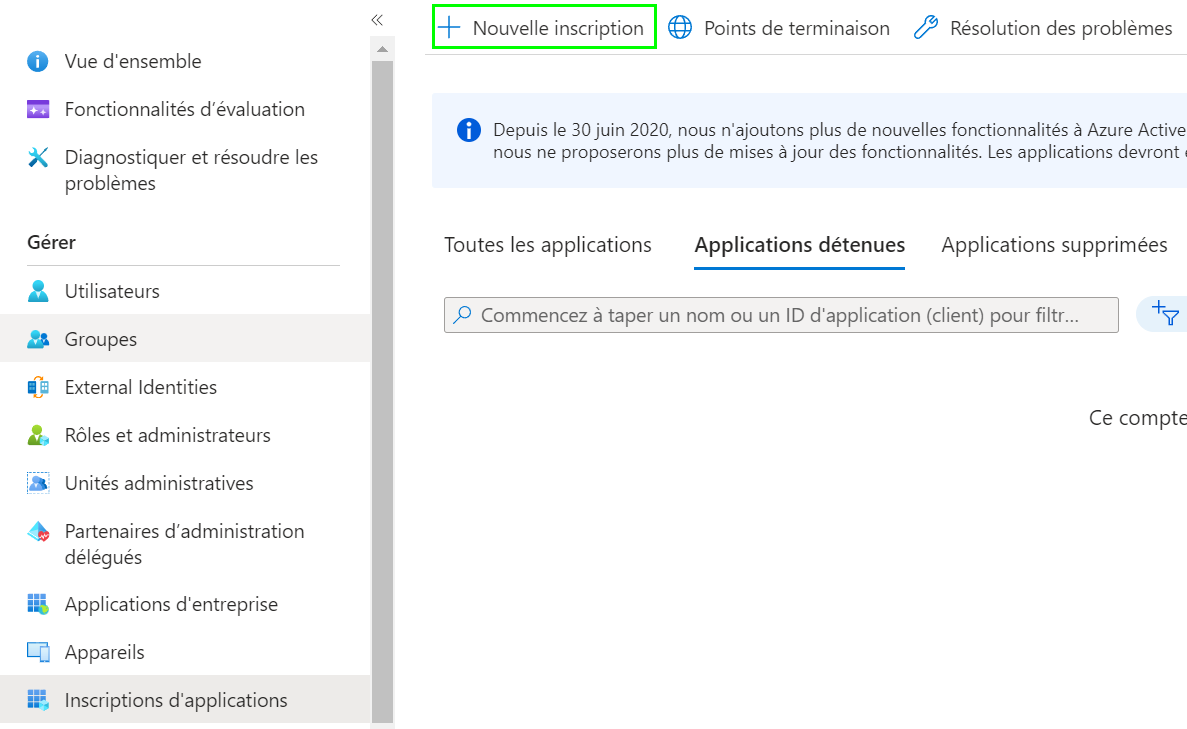Image resolution: width=1187 pixels, height=729 pixels.
Task: Select Inscriptions d'applications in the sidebar
Action: coord(39,700)
